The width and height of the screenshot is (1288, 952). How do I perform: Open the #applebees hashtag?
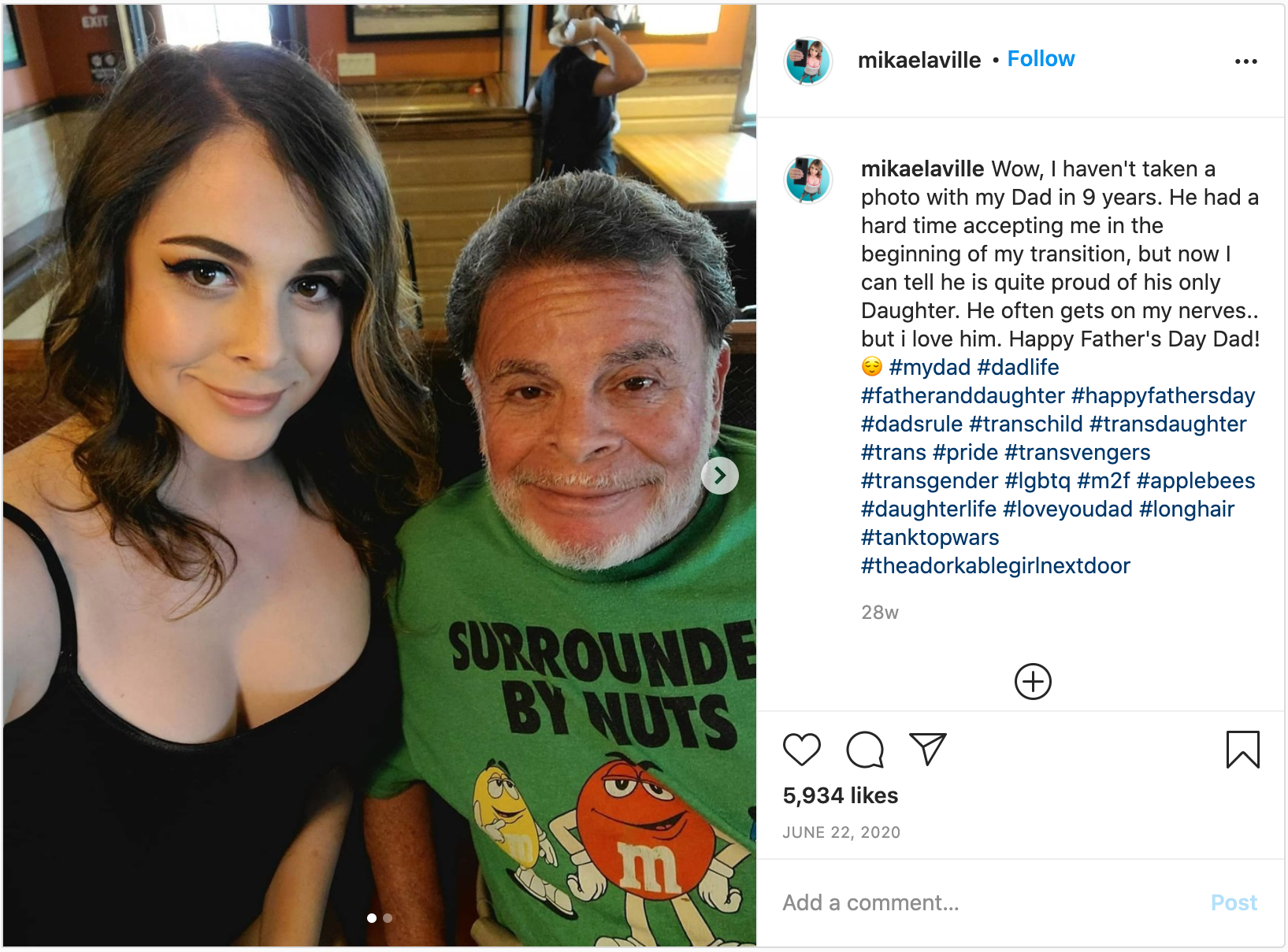point(1196,480)
